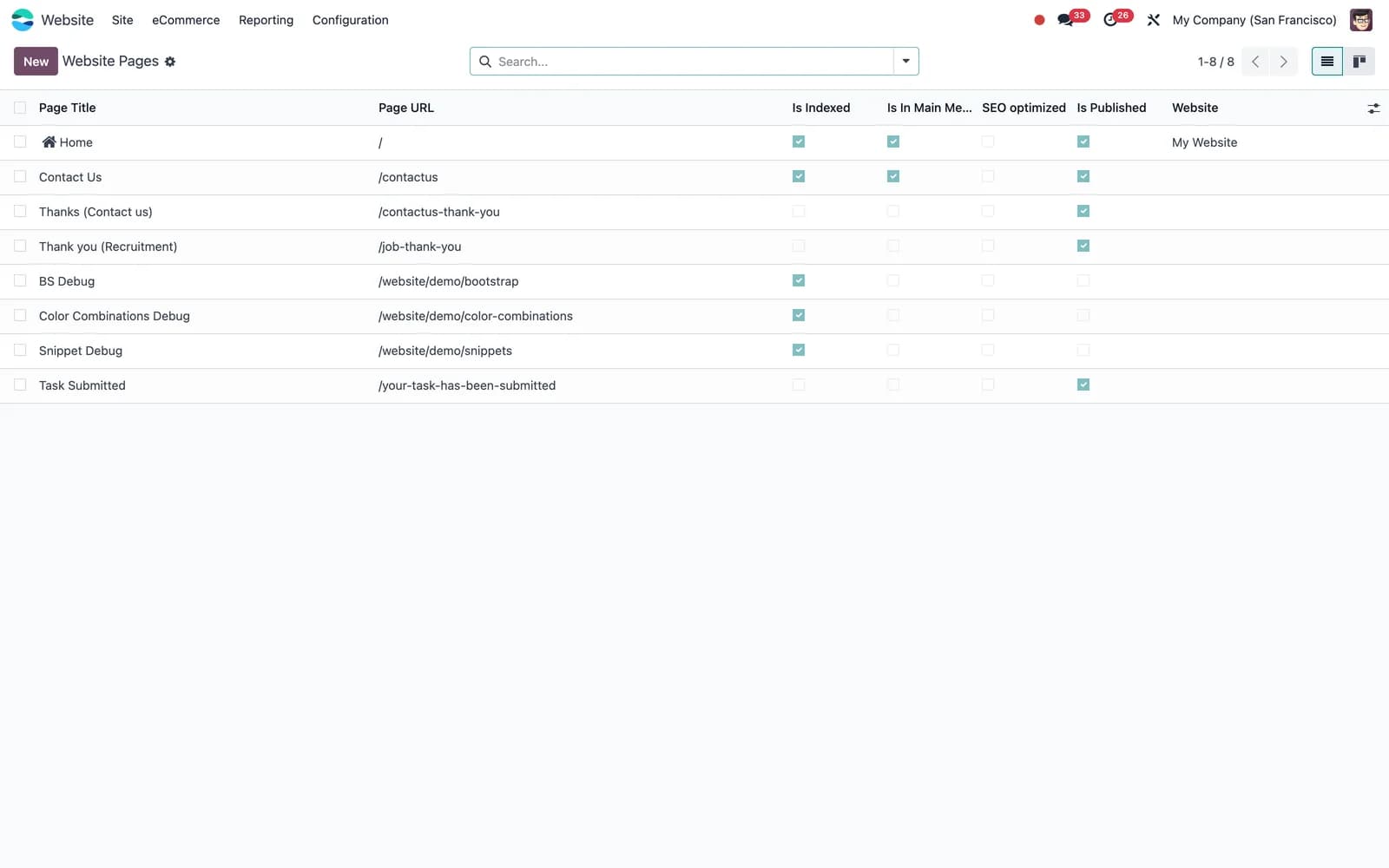This screenshot has width=1389, height=868.
Task: Open the eCommerce menu
Action: click(x=186, y=20)
